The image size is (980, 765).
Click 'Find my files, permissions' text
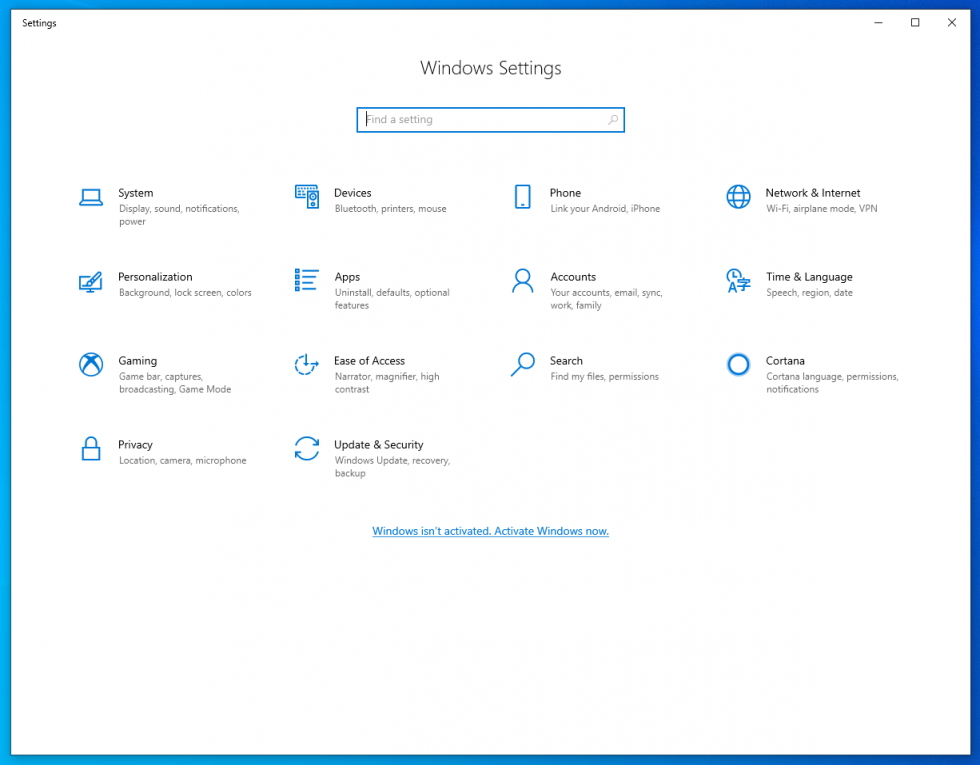click(604, 376)
